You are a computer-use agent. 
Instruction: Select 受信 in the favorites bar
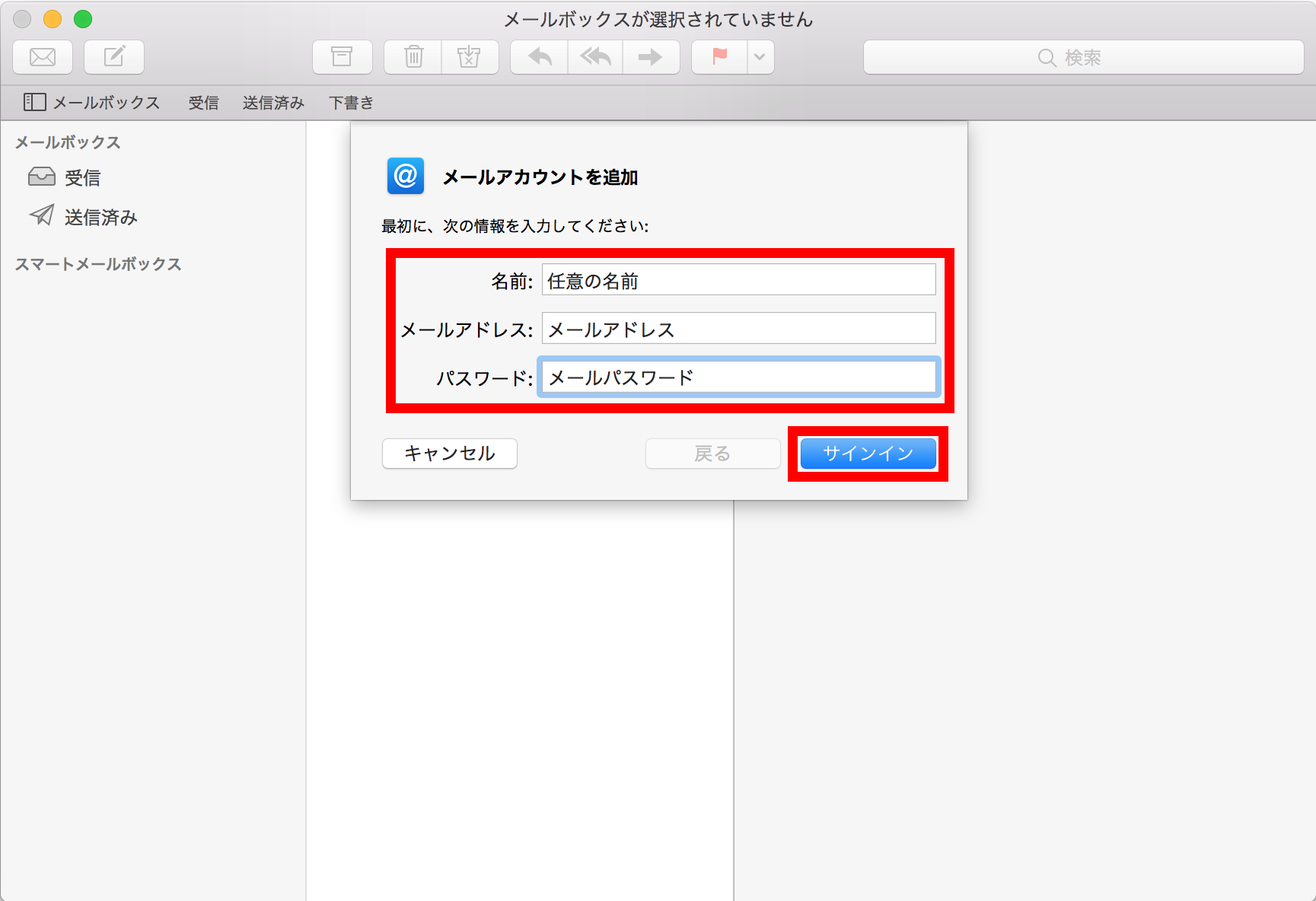coord(202,102)
